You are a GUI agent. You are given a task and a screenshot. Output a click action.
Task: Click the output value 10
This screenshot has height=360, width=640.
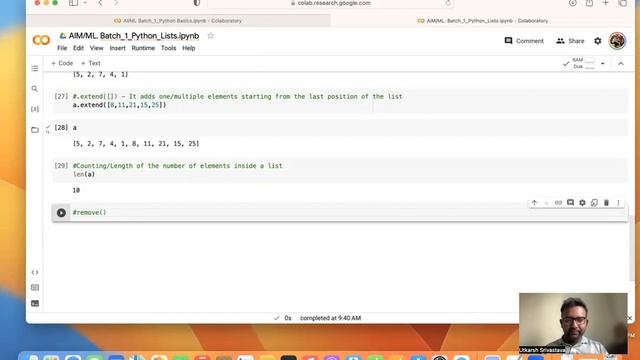tap(76, 190)
